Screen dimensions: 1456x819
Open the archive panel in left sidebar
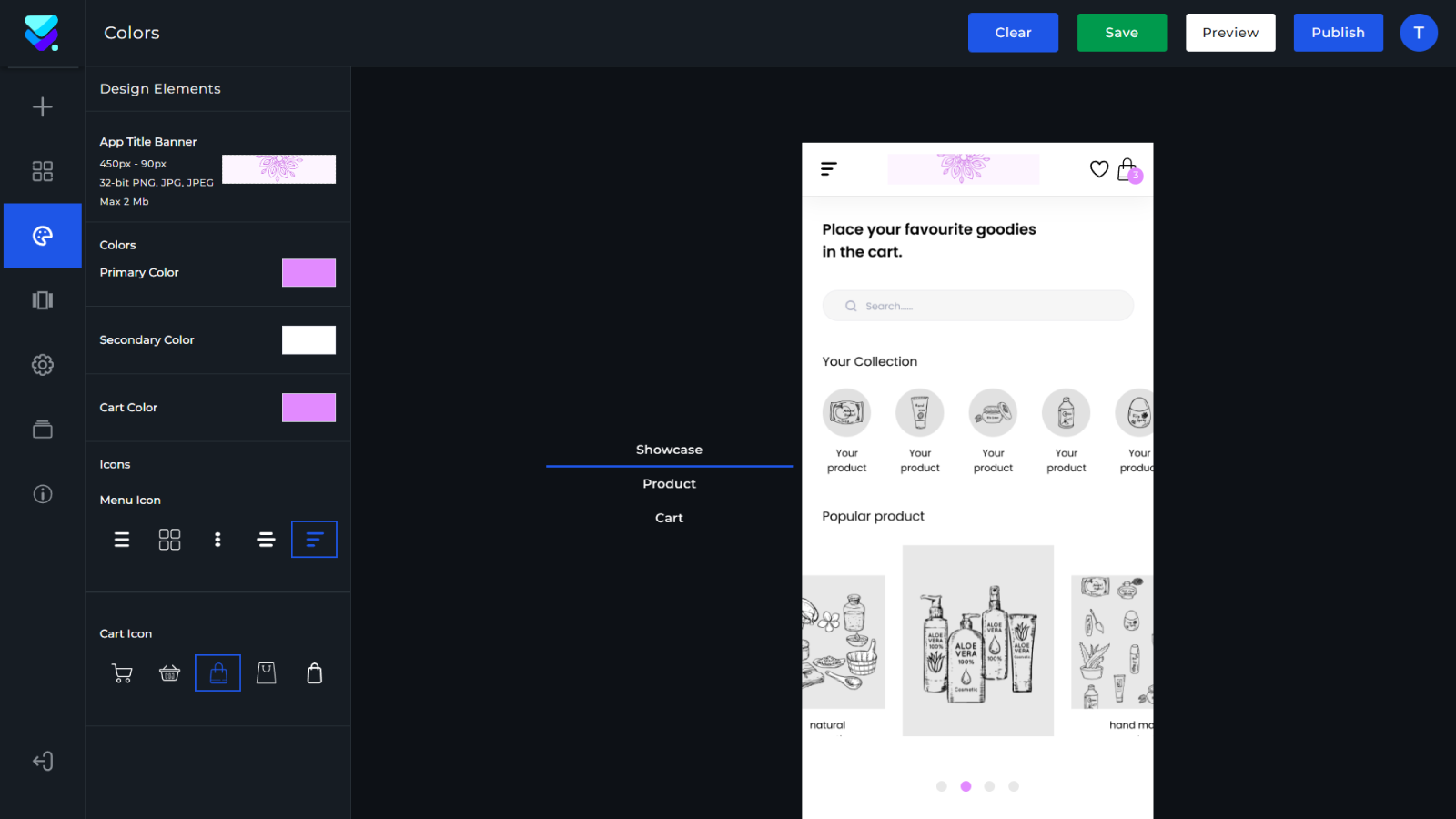click(x=42, y=429)
